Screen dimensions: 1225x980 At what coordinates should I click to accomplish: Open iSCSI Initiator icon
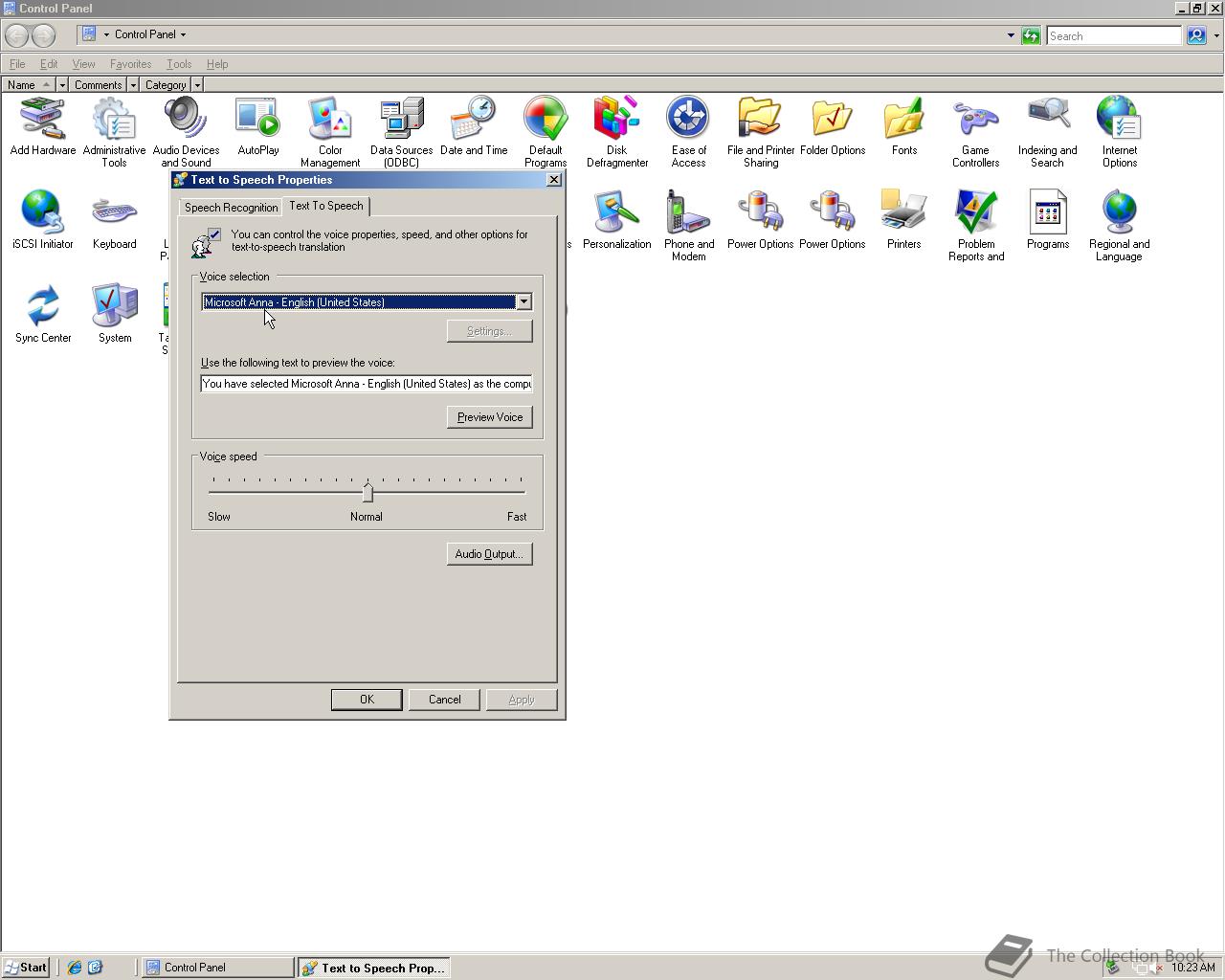(43, 220)
